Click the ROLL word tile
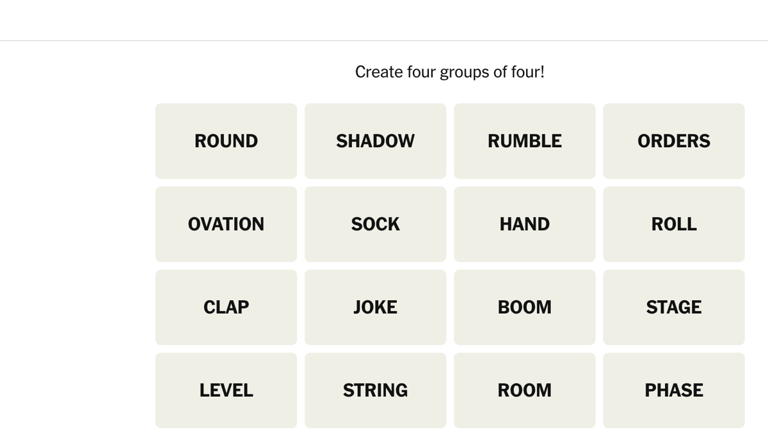768x432 pixels. point(673,224)
